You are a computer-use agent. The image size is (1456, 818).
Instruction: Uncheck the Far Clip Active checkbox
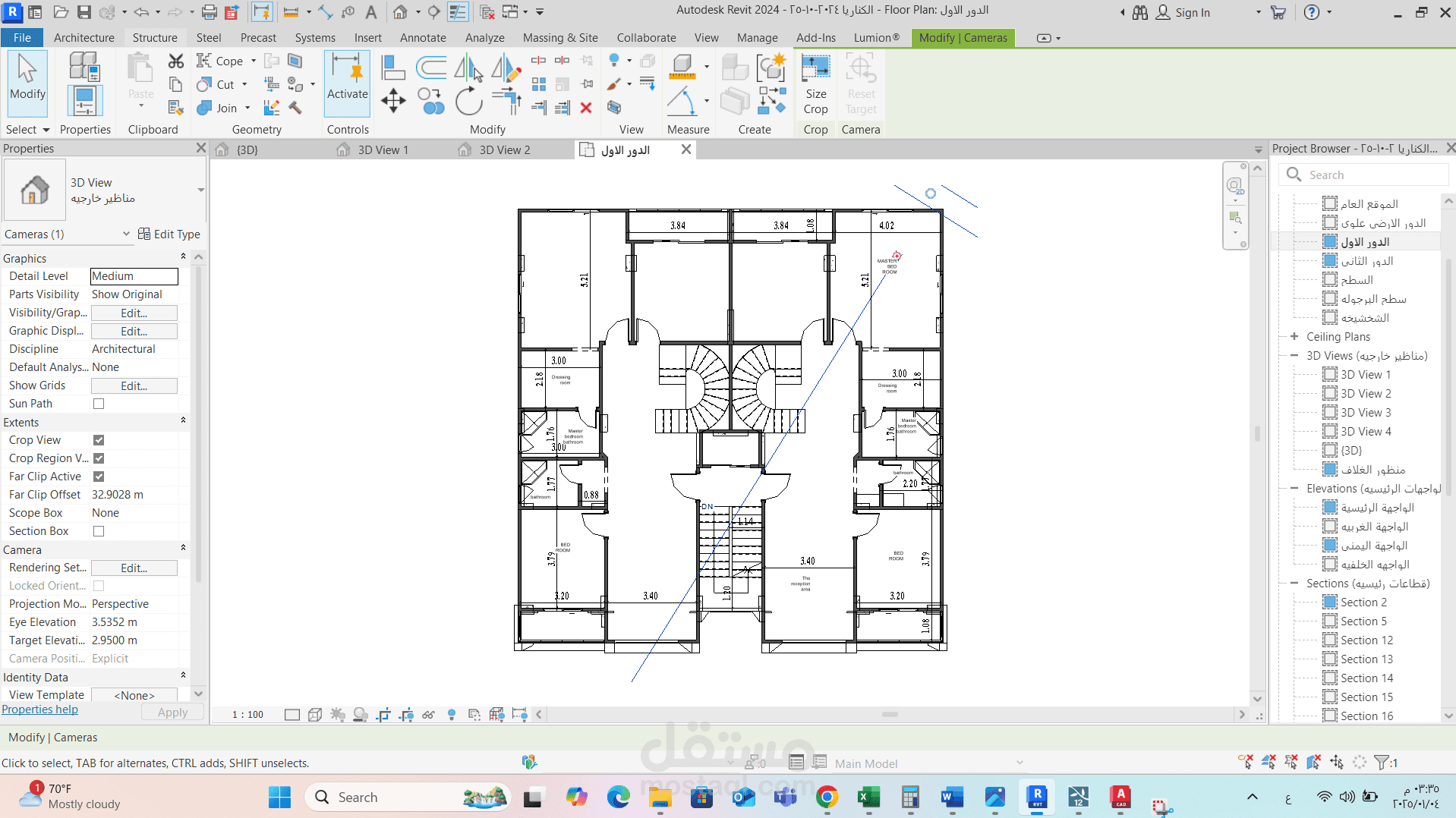click(99, 477)
